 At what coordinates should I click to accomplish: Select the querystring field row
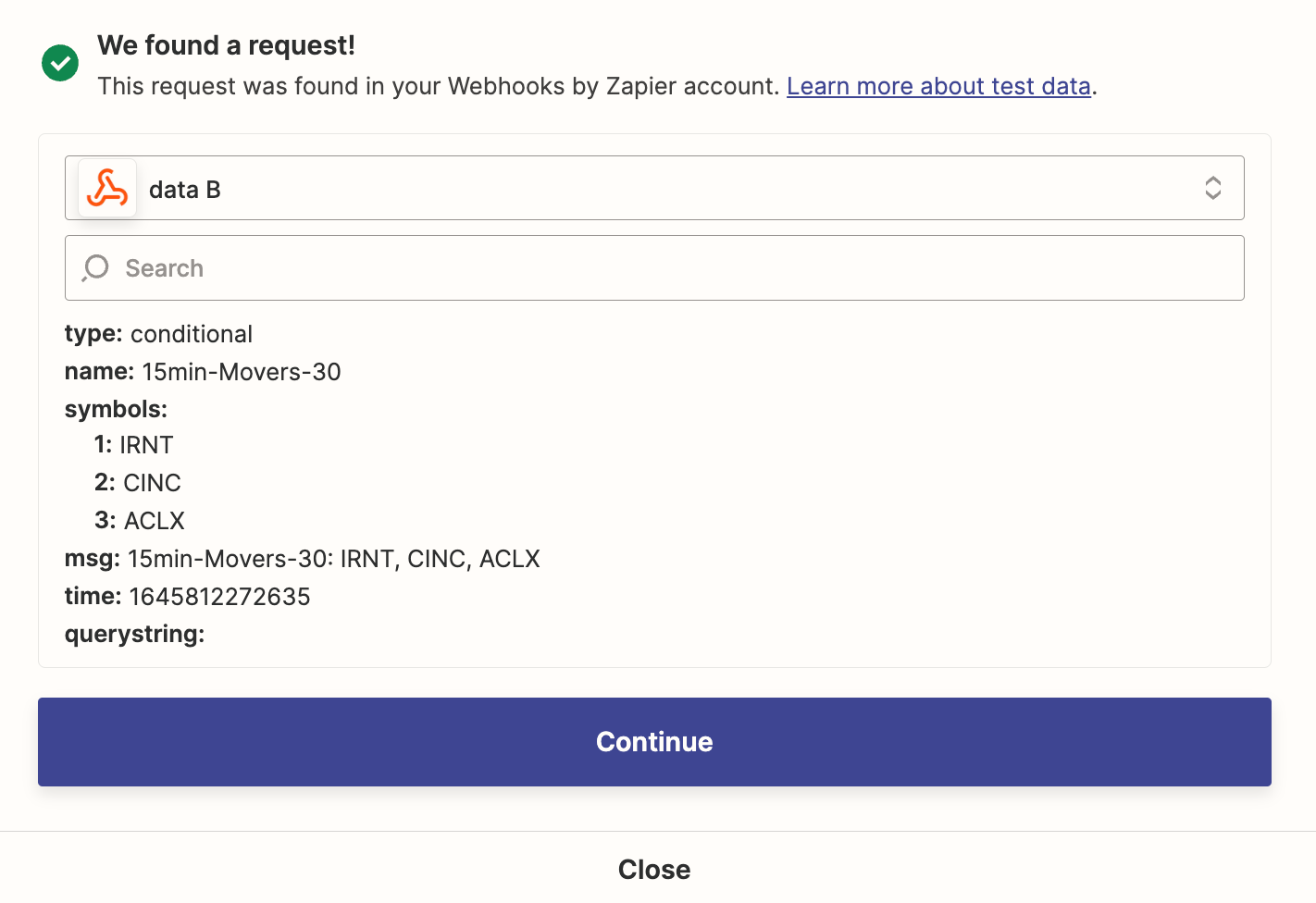point(135,635)
